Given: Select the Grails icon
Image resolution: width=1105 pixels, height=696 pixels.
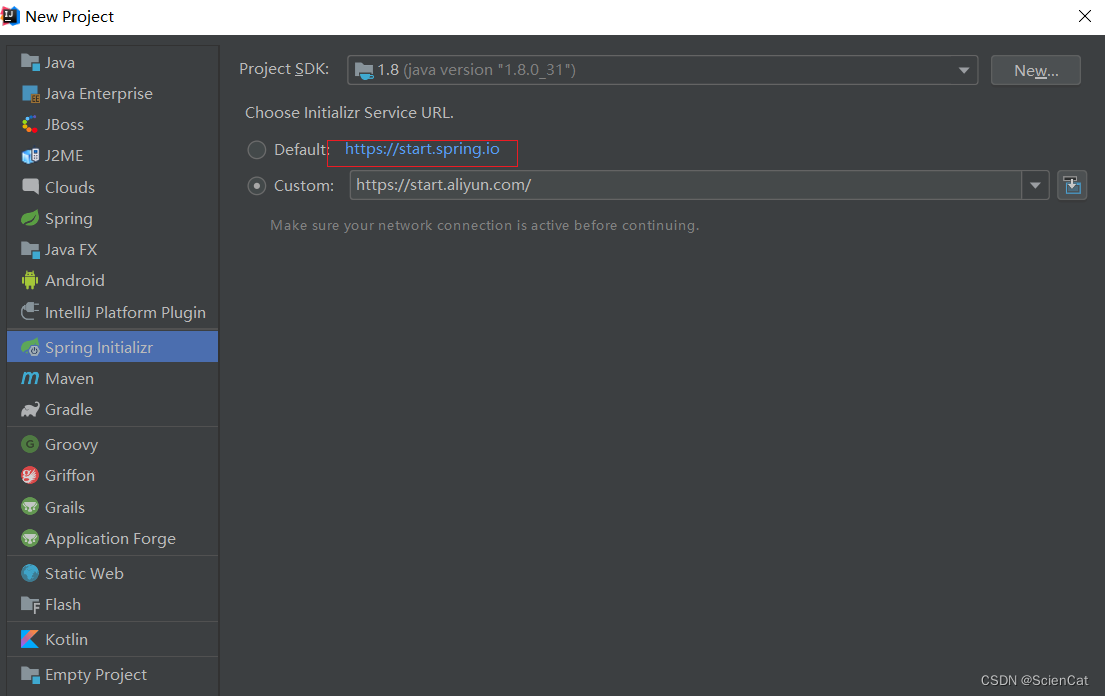Looking at the screenshot, I should pyautogui.click(x=30, y=507).
